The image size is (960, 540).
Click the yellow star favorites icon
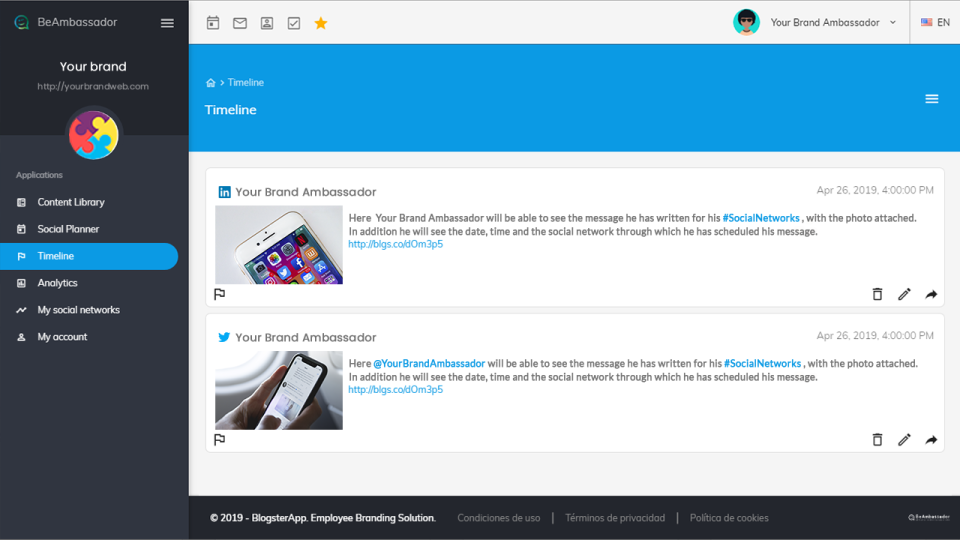pyautogui.click(x=321, y=23)
